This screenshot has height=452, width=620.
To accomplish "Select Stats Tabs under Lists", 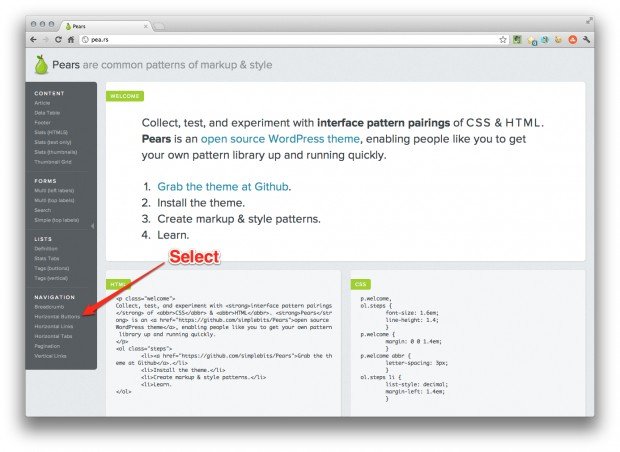I will 47,258.
